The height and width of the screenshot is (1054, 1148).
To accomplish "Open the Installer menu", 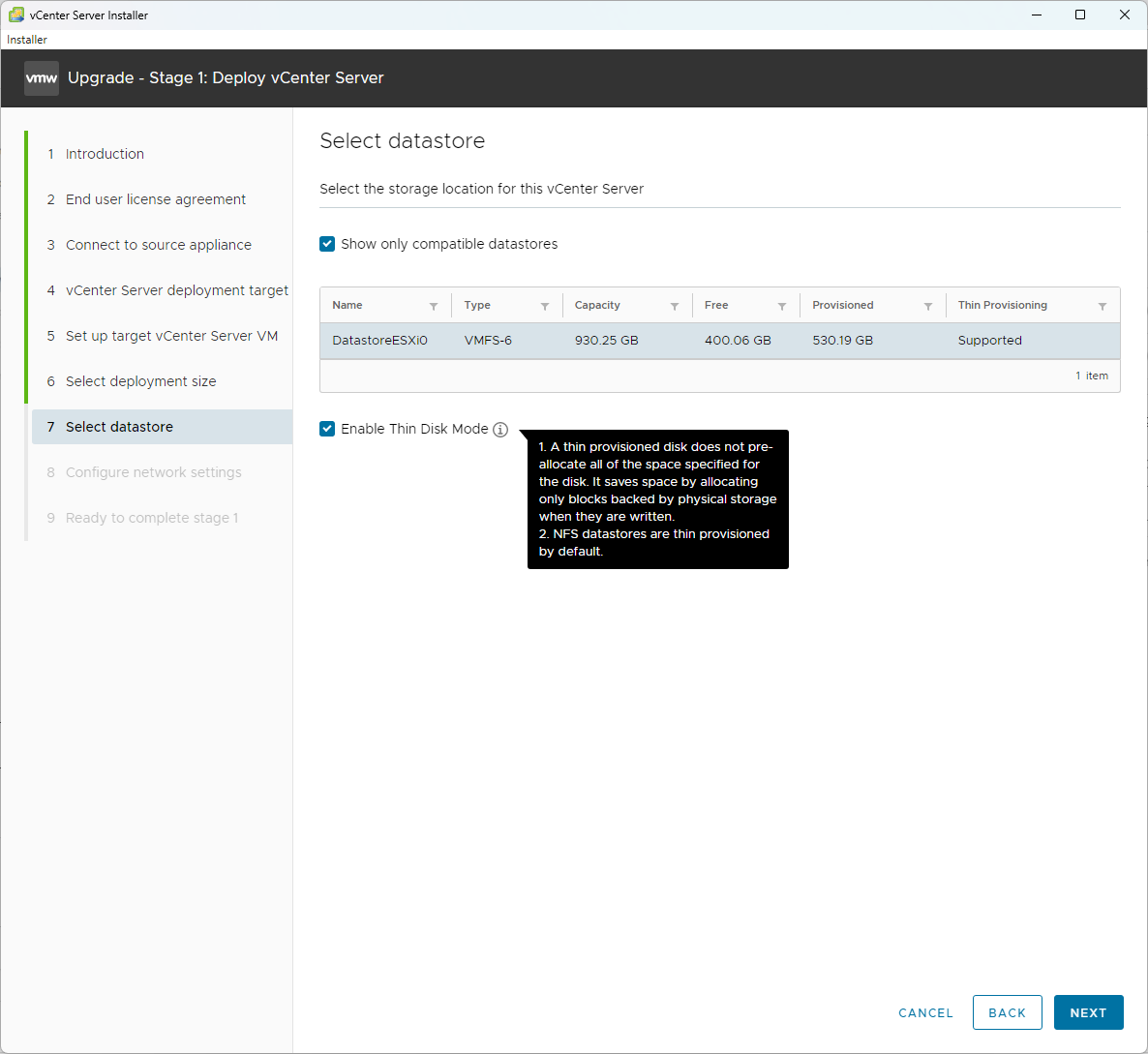I will 26,40.
